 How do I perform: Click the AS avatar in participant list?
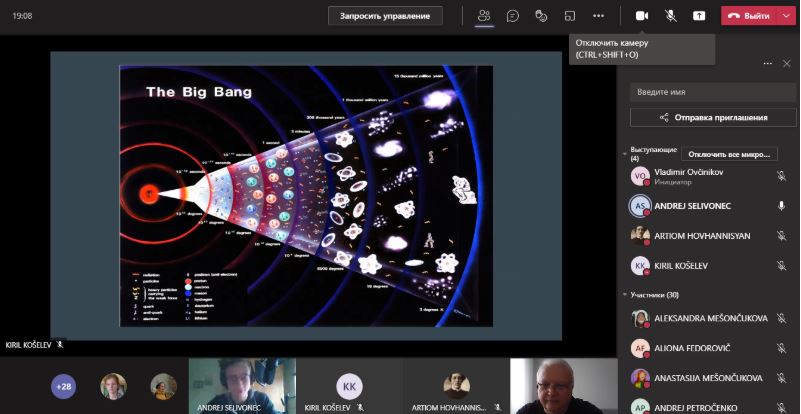pos(640,206)
